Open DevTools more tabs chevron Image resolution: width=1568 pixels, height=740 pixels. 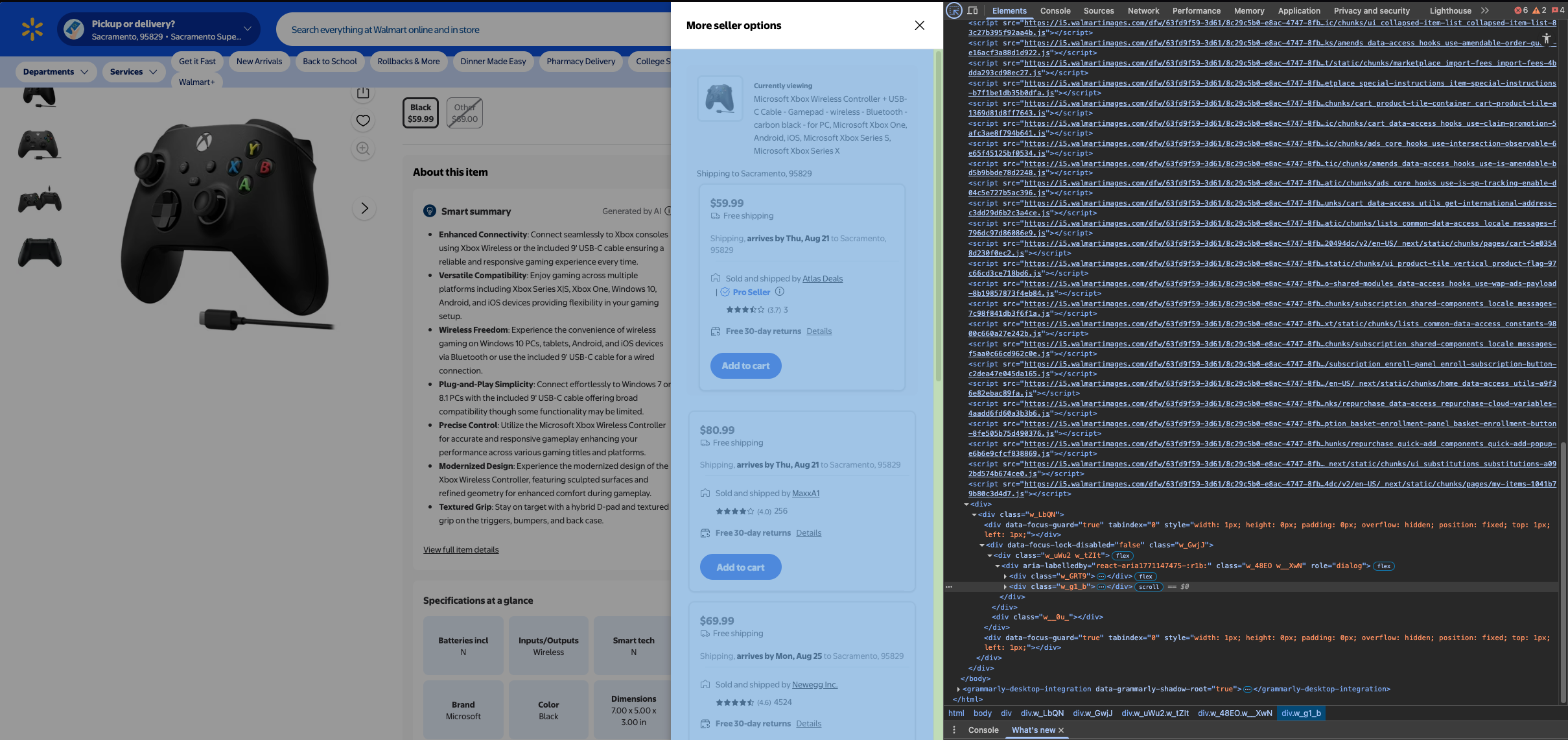click(1485, 10)
